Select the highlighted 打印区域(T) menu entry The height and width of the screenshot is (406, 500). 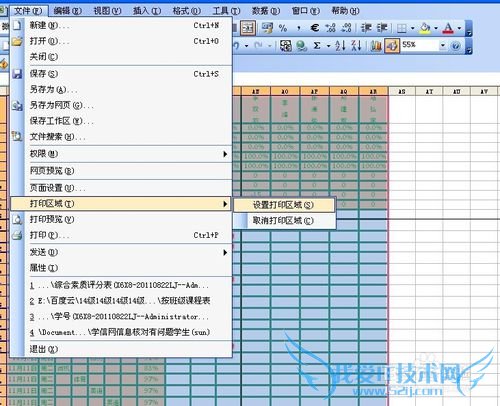point(121,204)
